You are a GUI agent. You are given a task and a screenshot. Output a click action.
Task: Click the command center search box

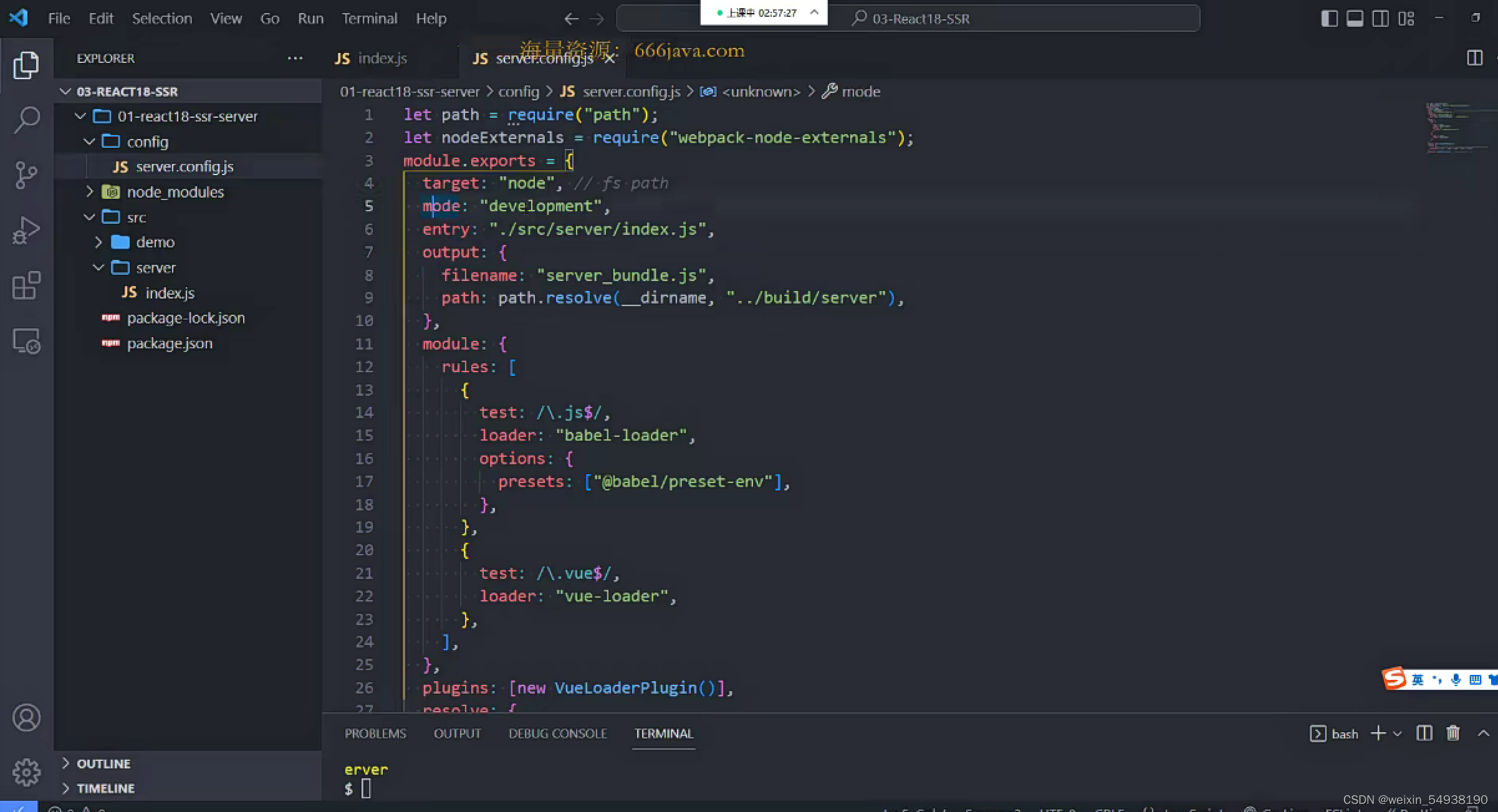[908, 19]
